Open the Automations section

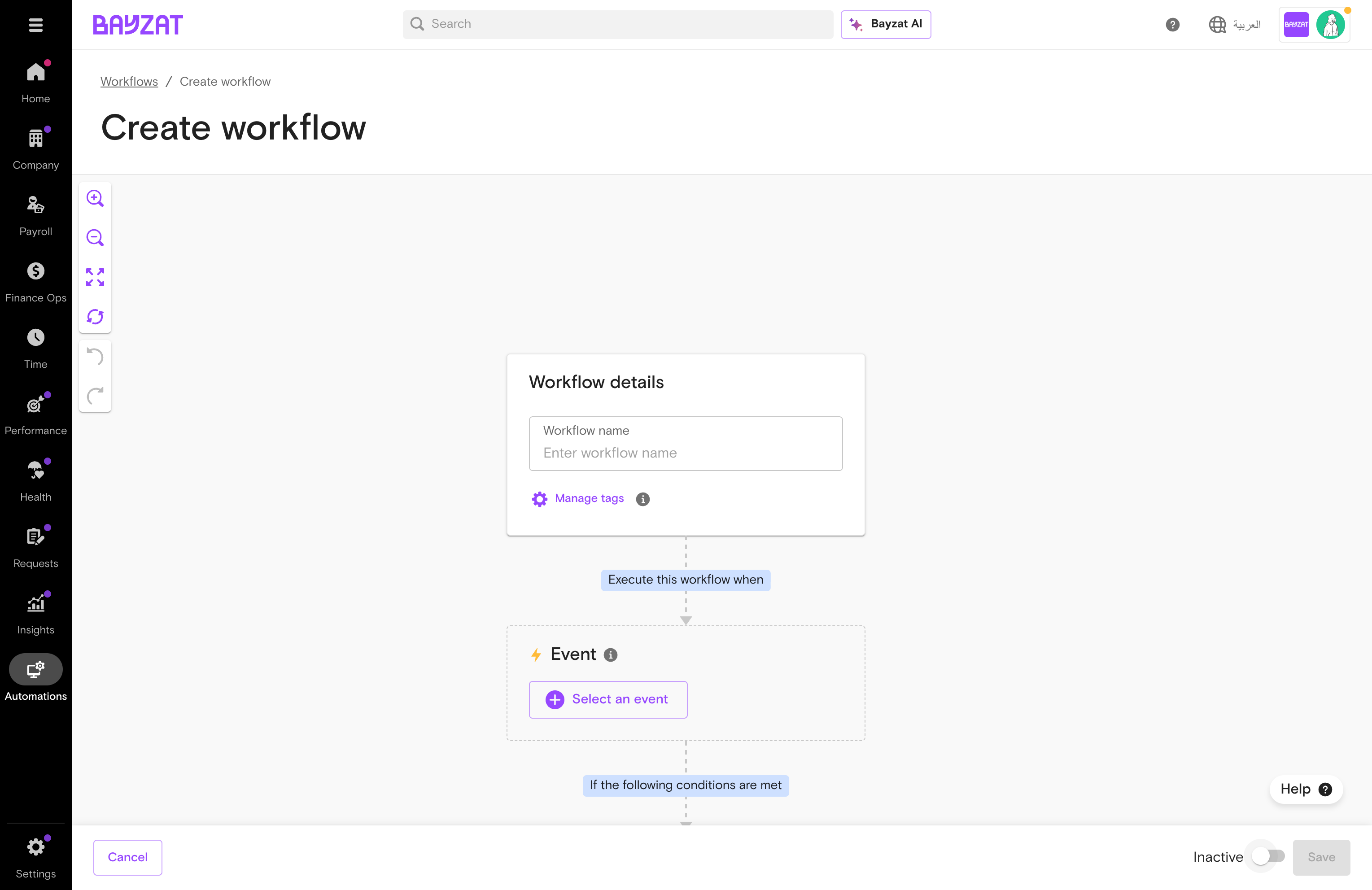(x=36, y=678)
